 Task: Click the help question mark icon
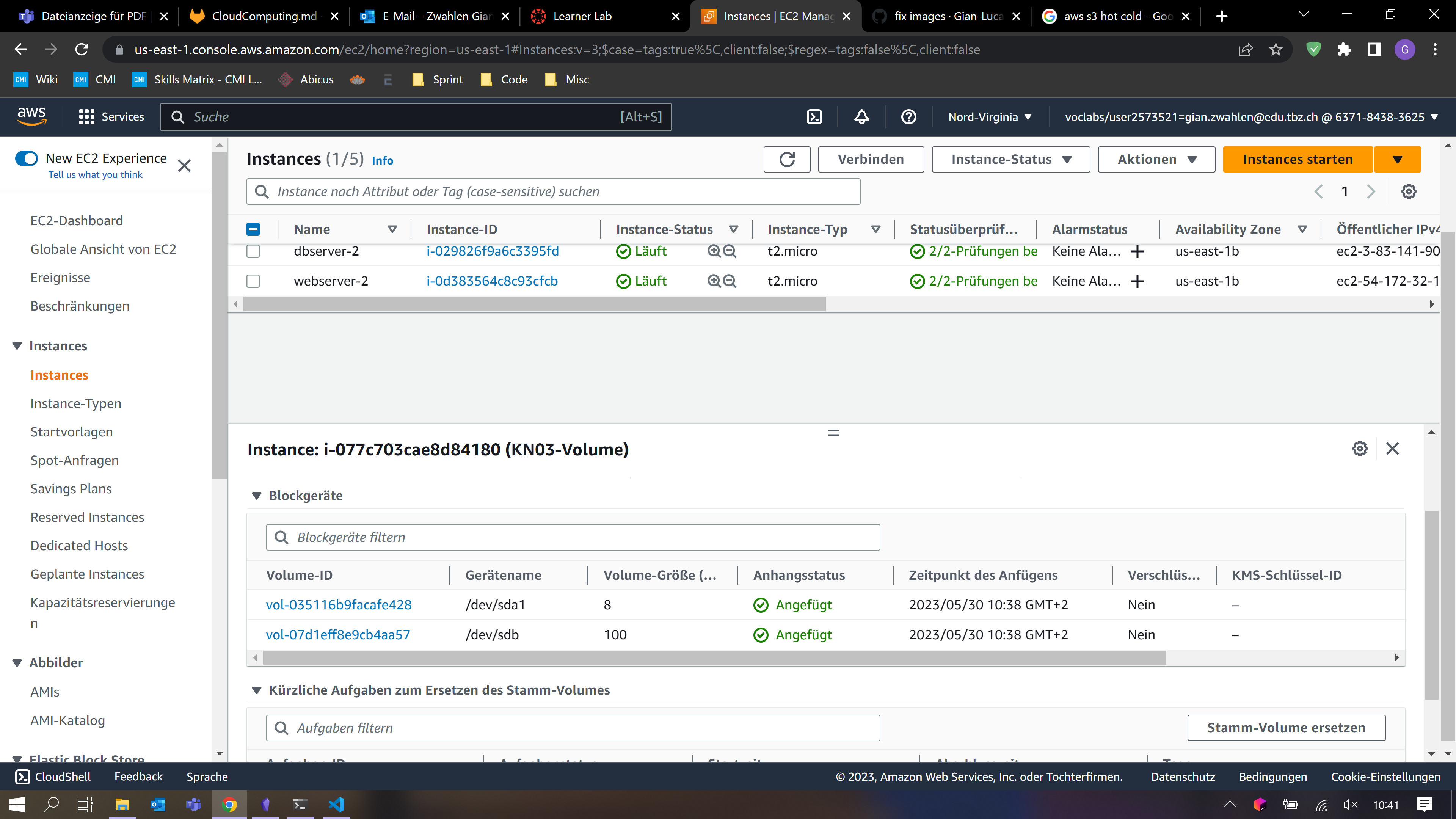tap(908, 117)
